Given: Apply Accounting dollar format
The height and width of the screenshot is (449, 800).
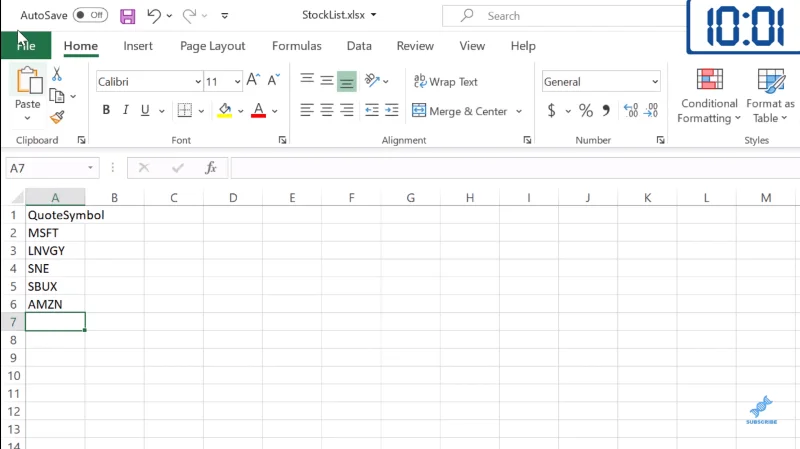Looking at the screenshot, I should click(x=552, y=110).
